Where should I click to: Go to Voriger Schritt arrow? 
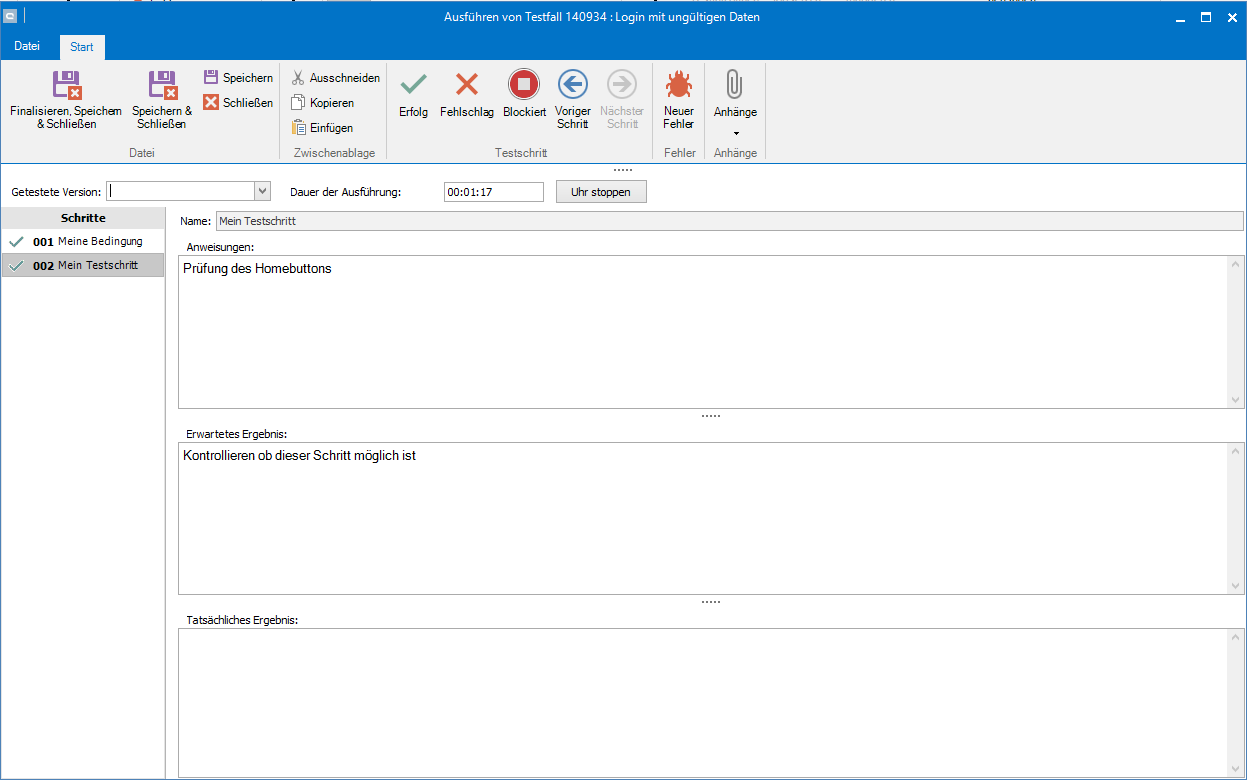[x=573, y=85]
